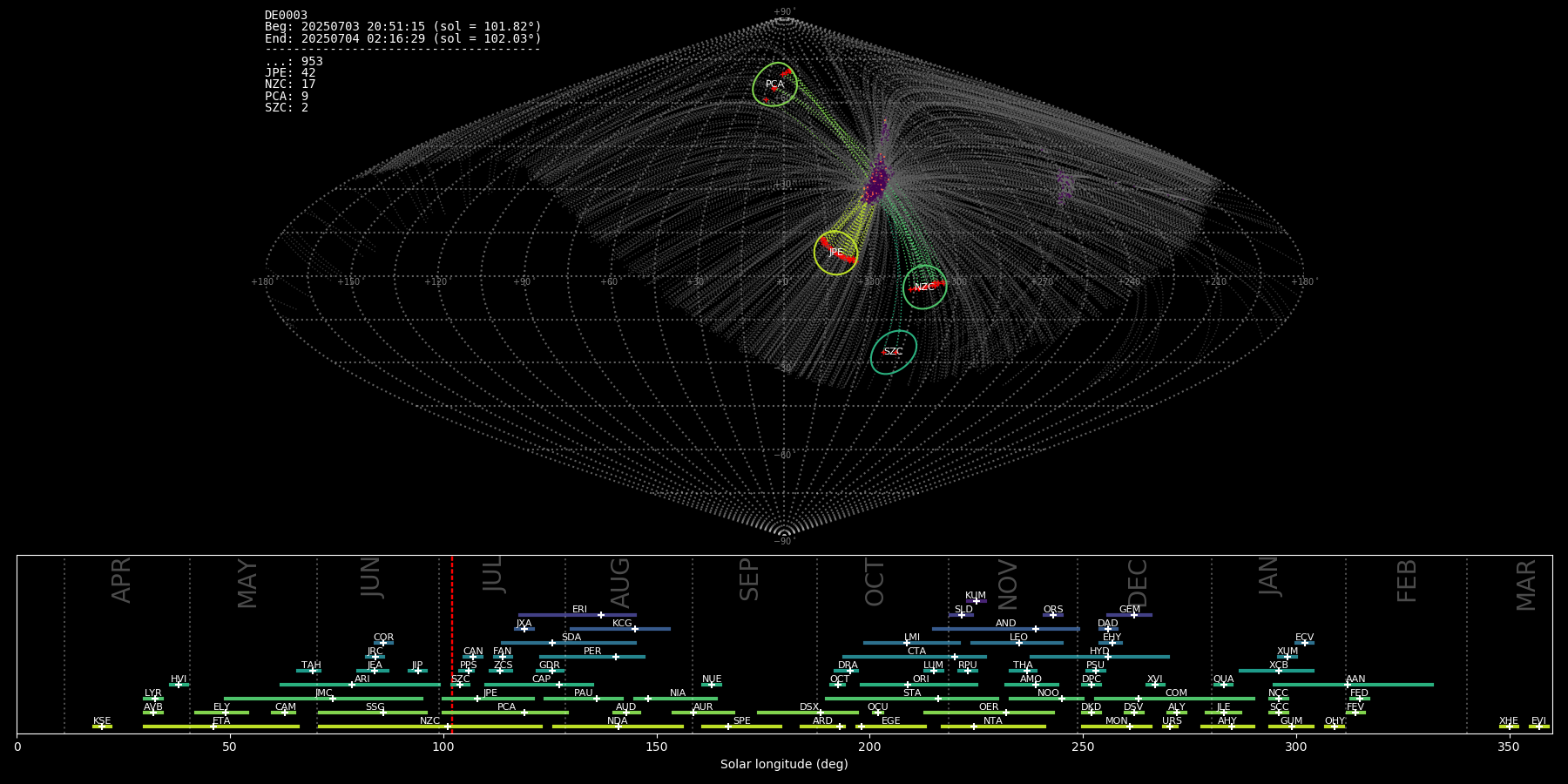
Task: Click the OCT month label
Action: tap(875, 583)
